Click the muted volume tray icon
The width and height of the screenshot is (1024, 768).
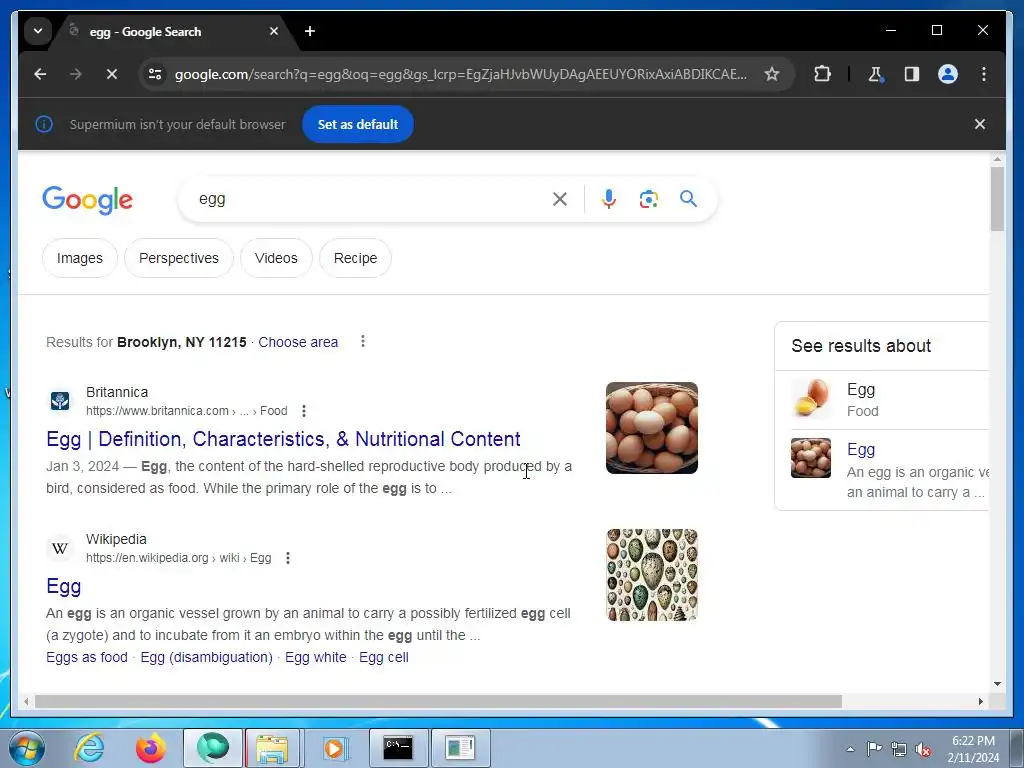point(923,749)
